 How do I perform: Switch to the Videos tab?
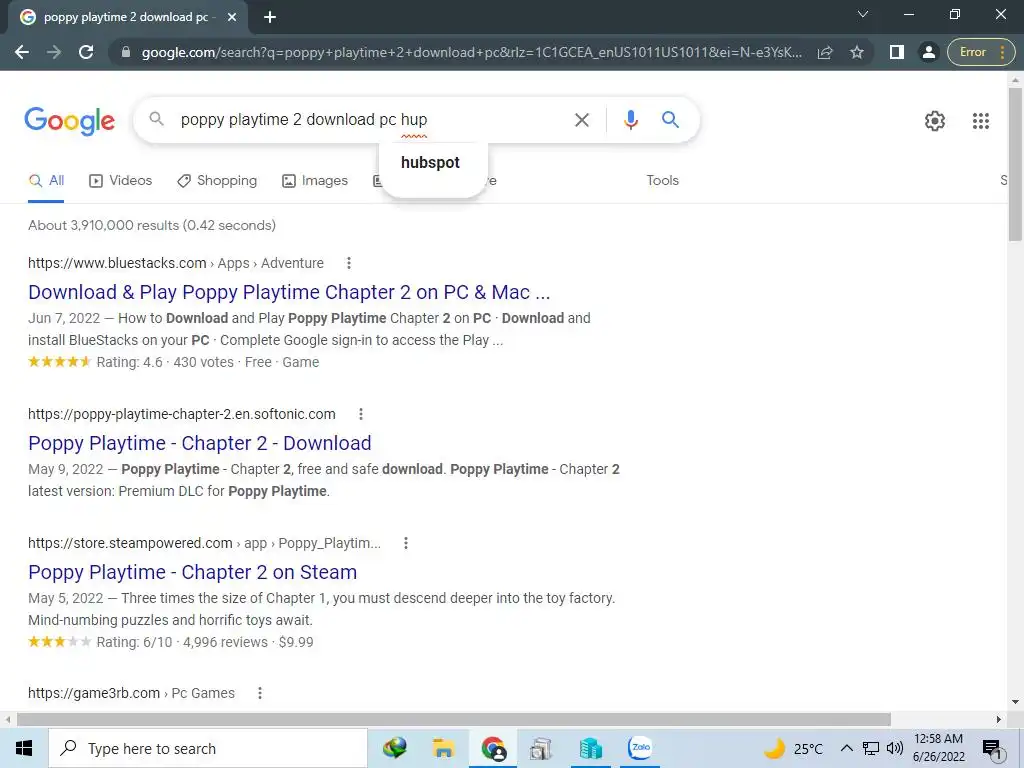tap(121, 181)
